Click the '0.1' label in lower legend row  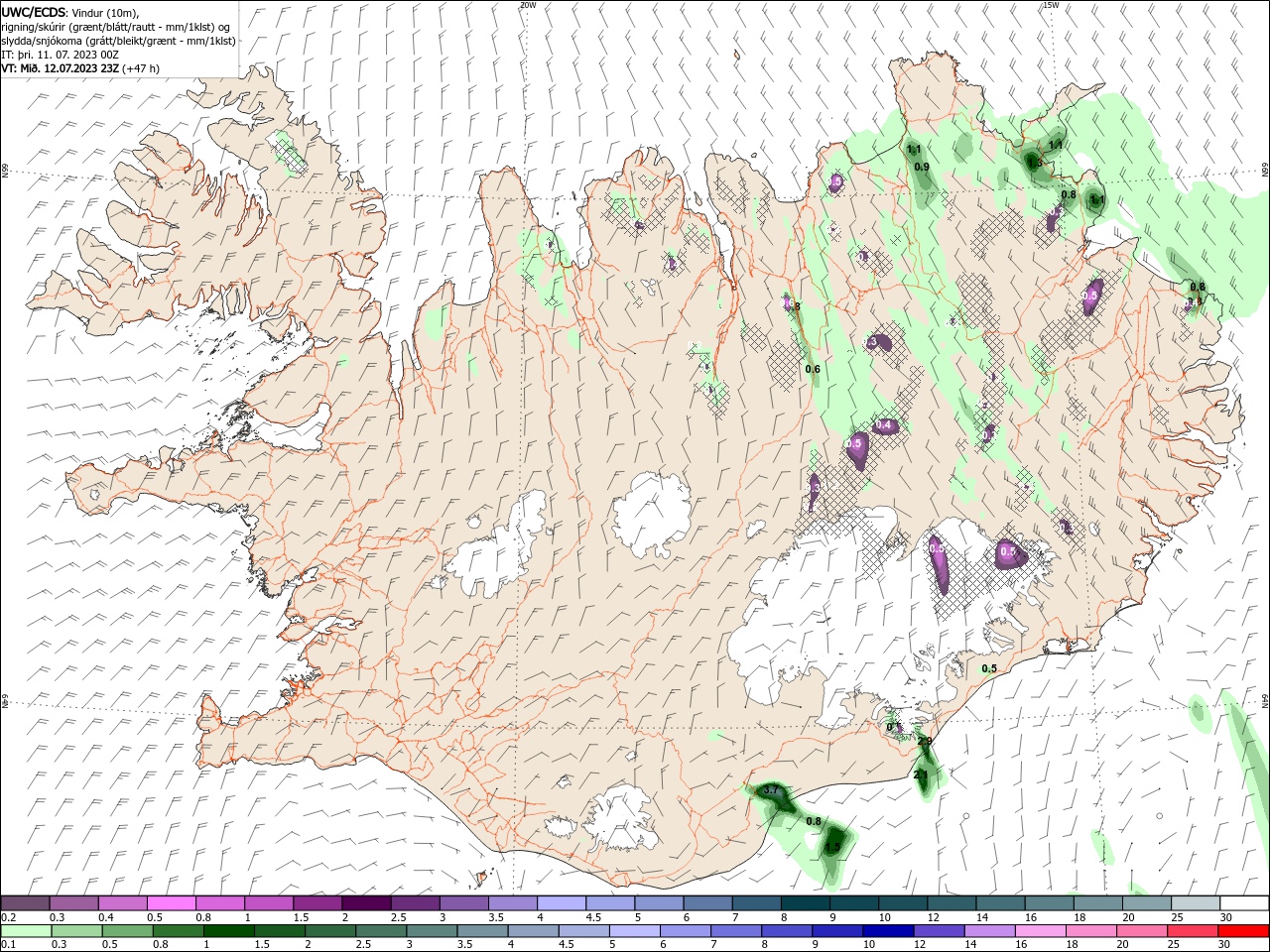pos(8,945)
